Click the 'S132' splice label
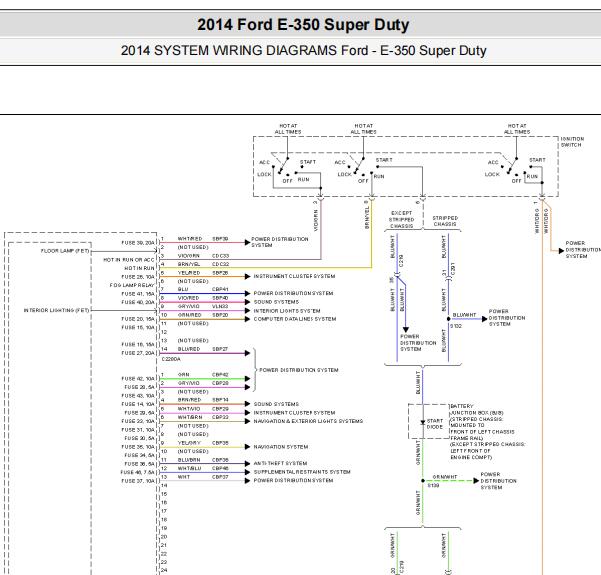This screenshot has height=575, width=601. (456, 326)
